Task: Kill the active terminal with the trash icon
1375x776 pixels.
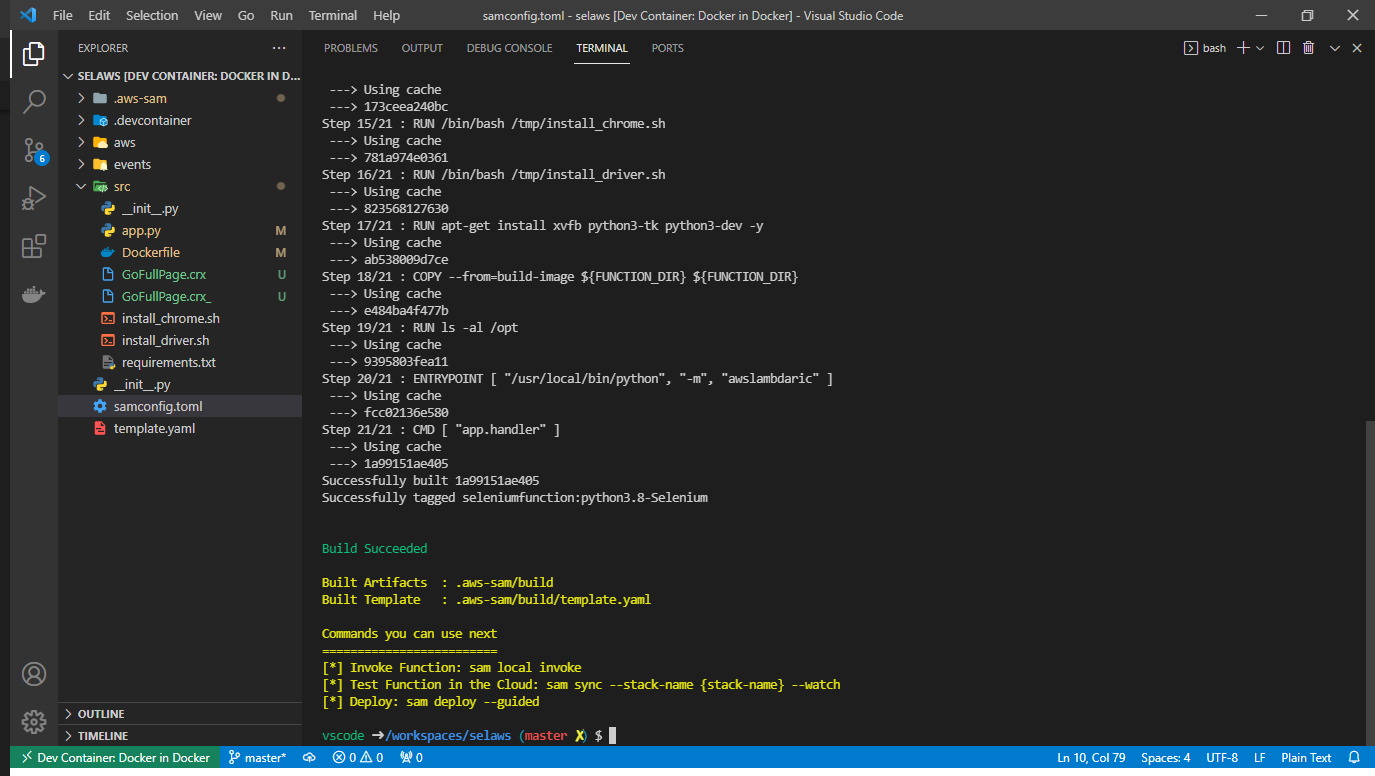Action: pyautogui.click(x=1308, y=47)
